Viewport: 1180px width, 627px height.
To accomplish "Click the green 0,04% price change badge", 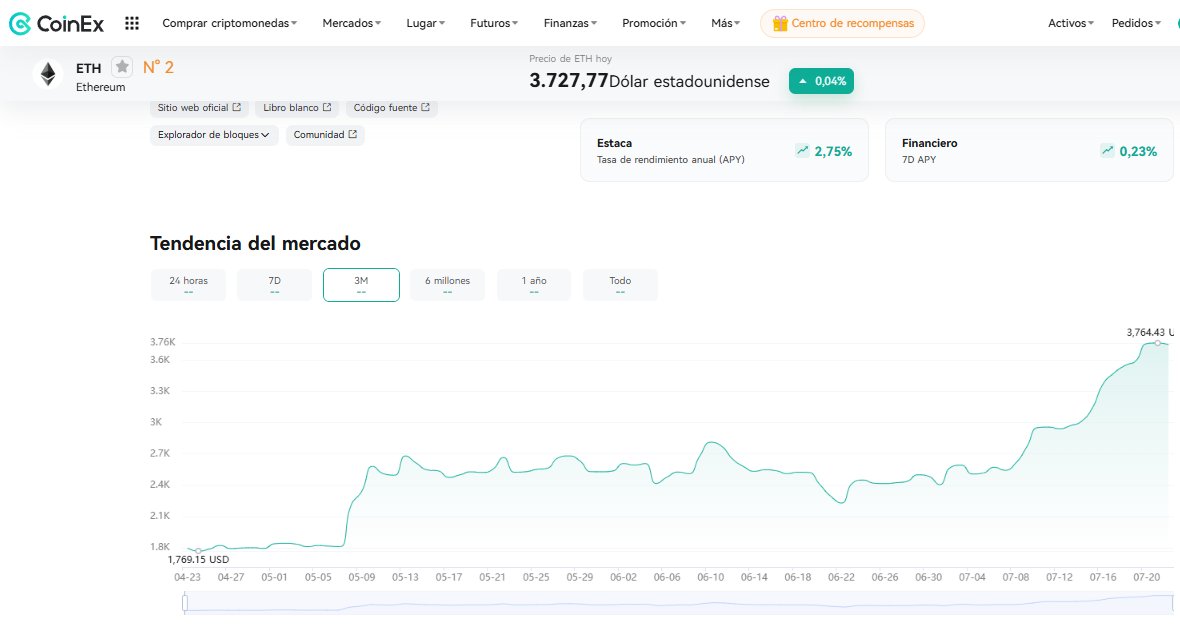I will point(821,80).
